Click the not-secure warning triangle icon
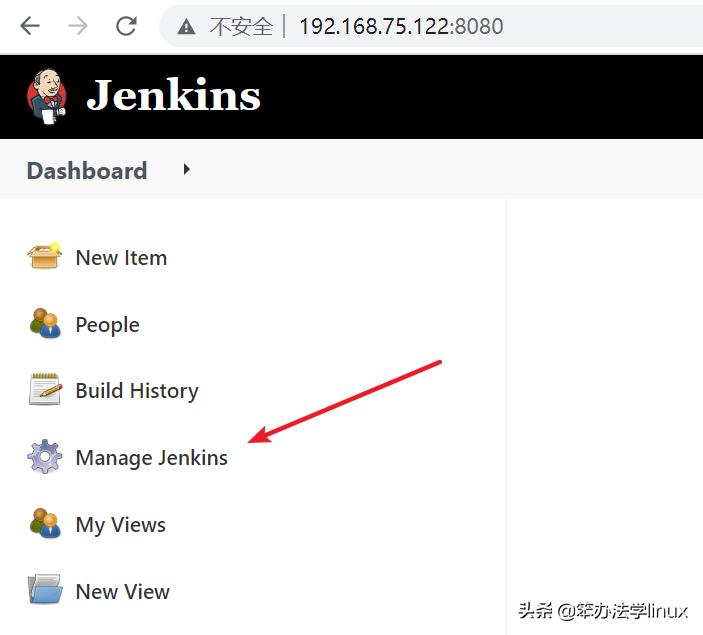 pos(186,27)
